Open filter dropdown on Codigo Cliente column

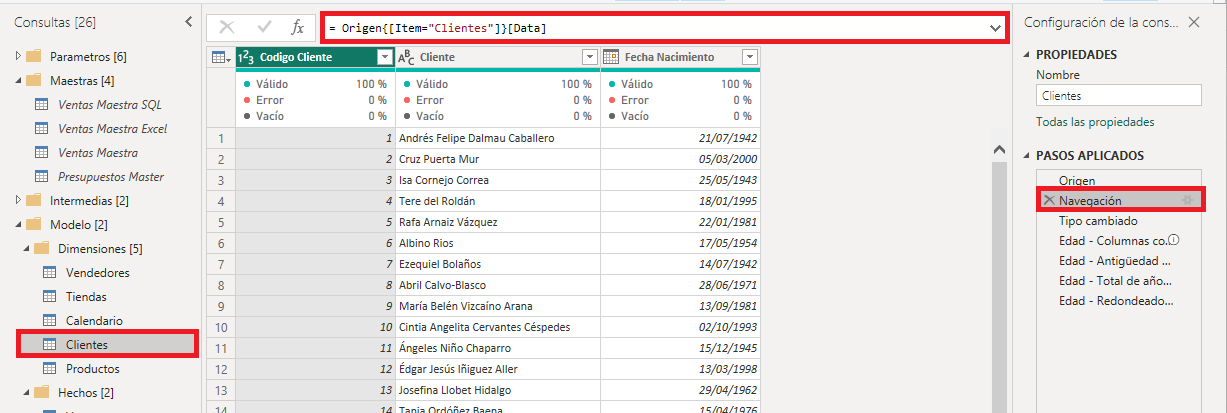pyautogui.click(x=384, y=57)
